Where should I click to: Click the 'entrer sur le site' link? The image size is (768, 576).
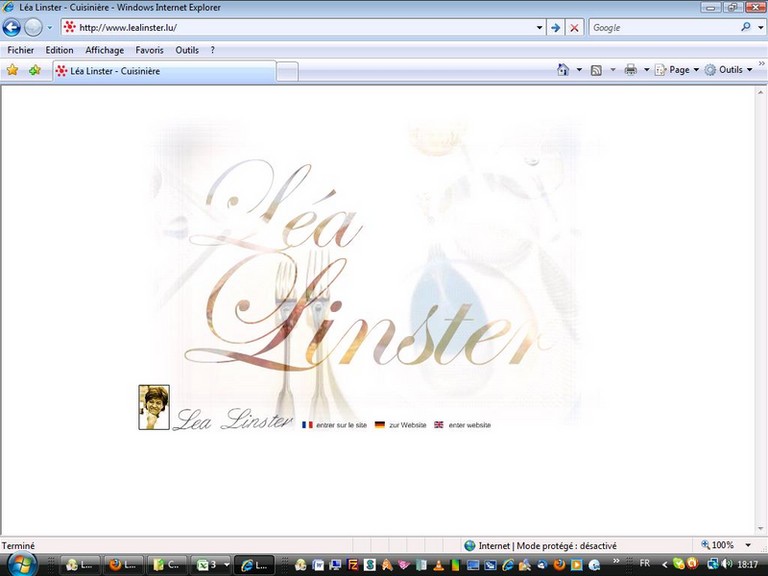click(x=341, y=425)
